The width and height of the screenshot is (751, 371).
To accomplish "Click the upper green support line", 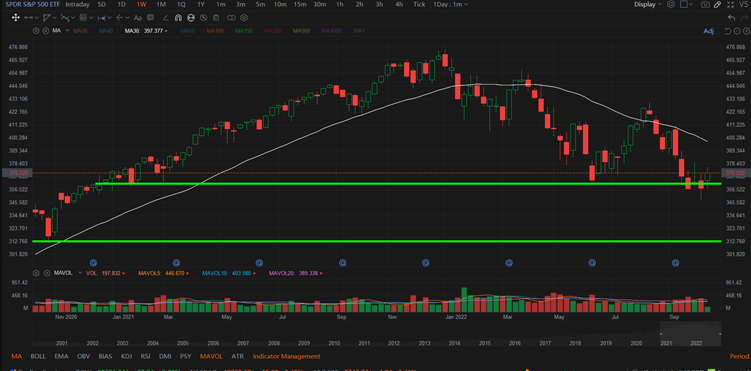I will pyautogui.click(x=409, y=184).
